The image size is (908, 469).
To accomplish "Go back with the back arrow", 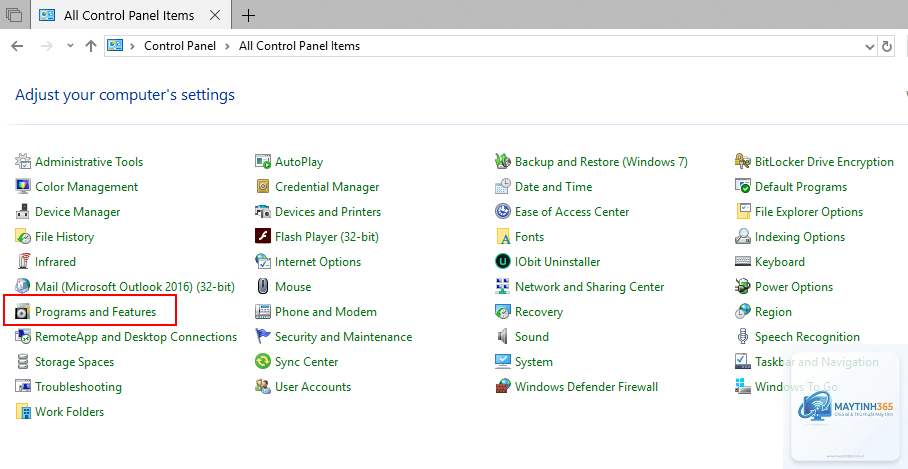I will 17,46.
